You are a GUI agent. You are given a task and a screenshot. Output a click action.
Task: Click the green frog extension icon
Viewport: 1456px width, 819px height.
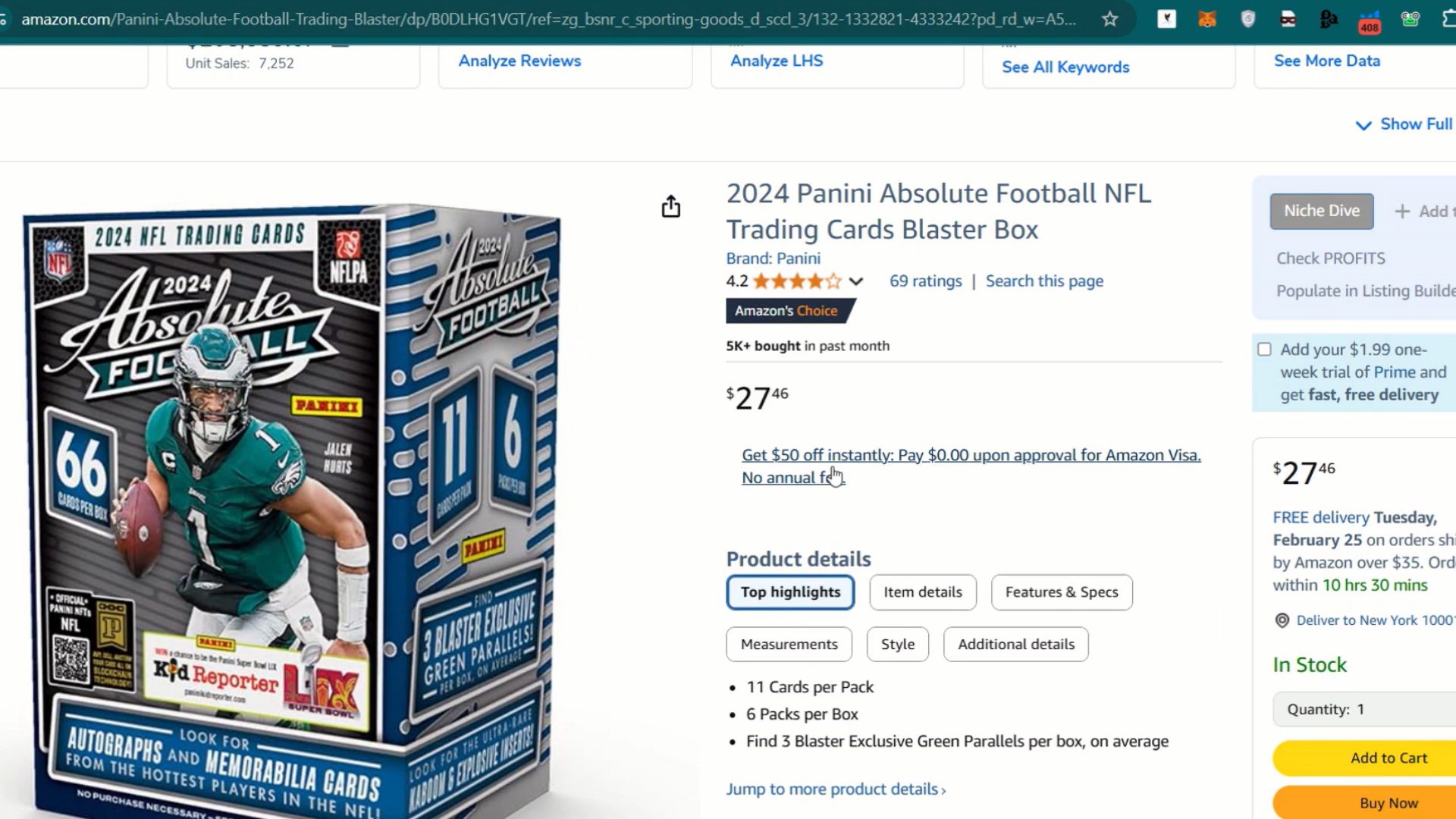1410,20
